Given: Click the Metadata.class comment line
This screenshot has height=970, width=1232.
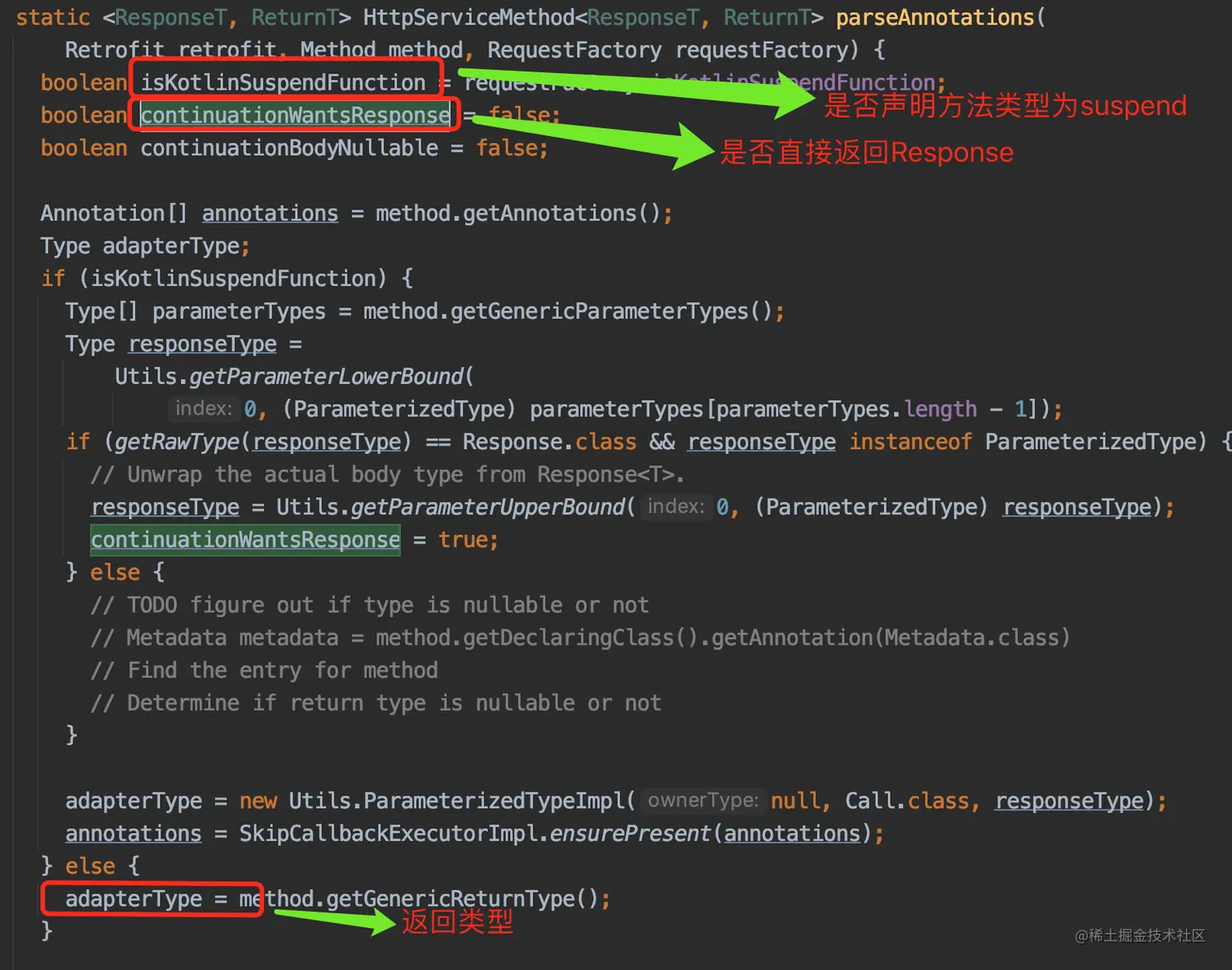Looking at the screenshot, I should [579, 637].
